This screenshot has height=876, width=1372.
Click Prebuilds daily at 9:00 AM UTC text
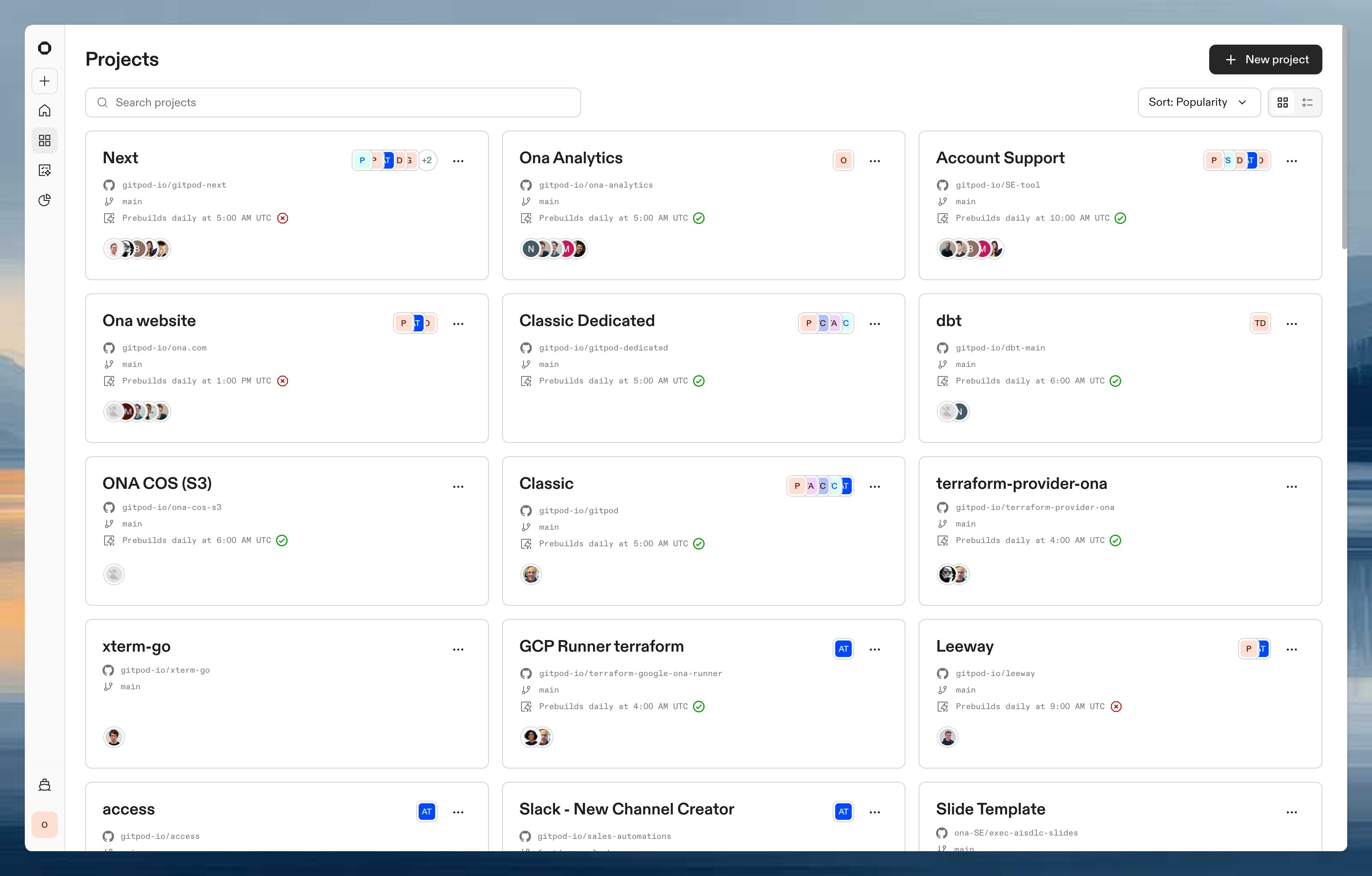tap(1029, 706)
